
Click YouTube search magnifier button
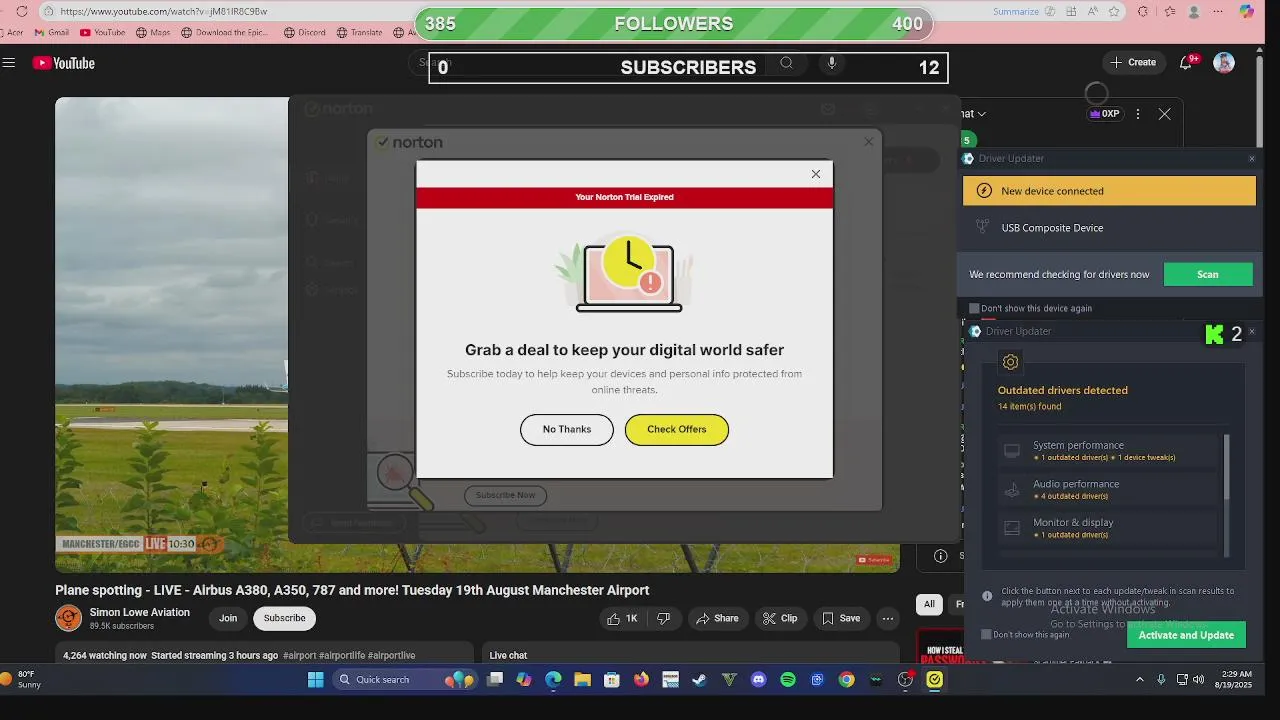[x=786, y=63]
